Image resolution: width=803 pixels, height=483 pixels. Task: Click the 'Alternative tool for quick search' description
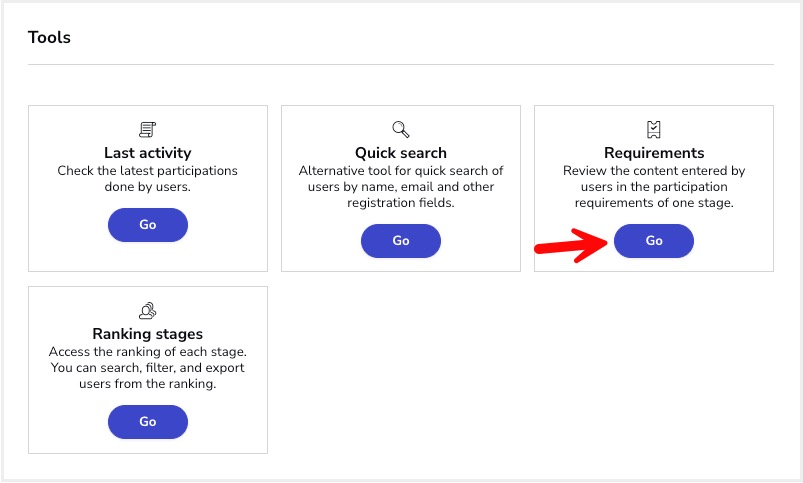(400, 186)
